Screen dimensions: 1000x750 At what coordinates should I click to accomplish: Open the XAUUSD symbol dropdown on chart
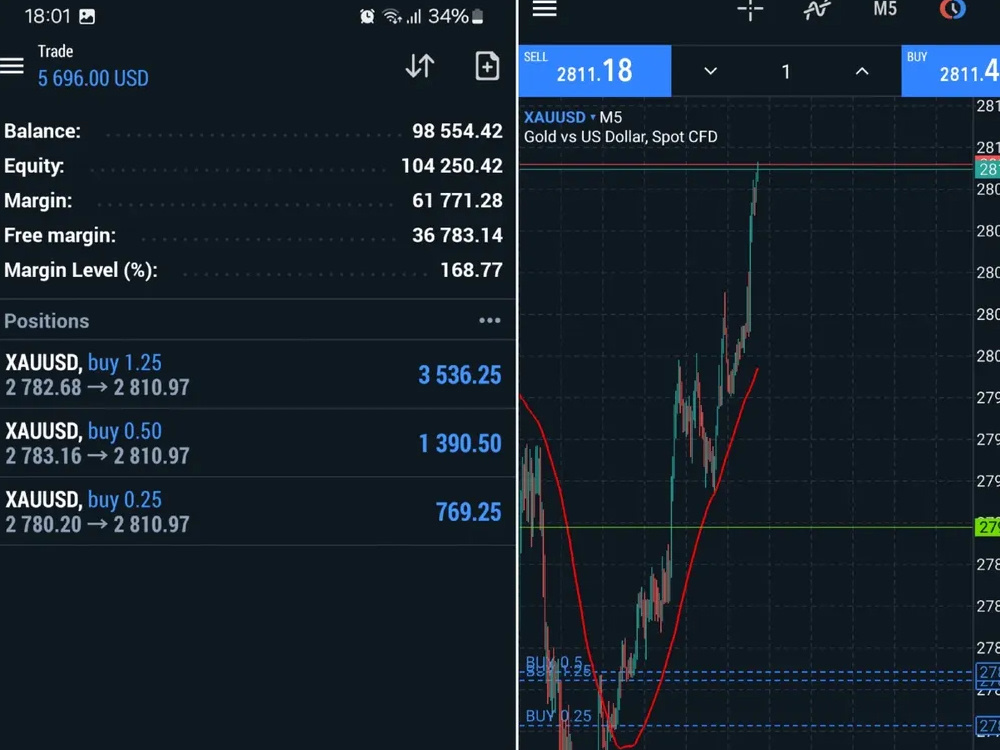point(559,117)
